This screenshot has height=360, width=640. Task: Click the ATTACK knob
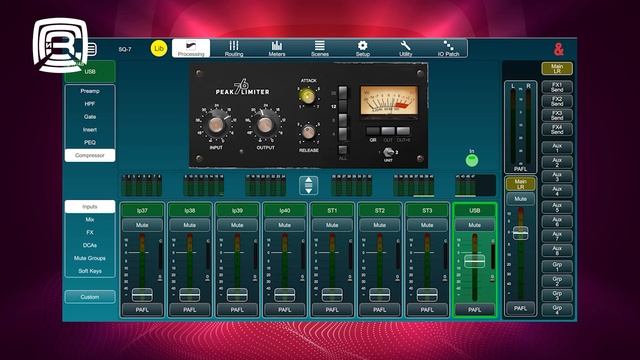307,96
